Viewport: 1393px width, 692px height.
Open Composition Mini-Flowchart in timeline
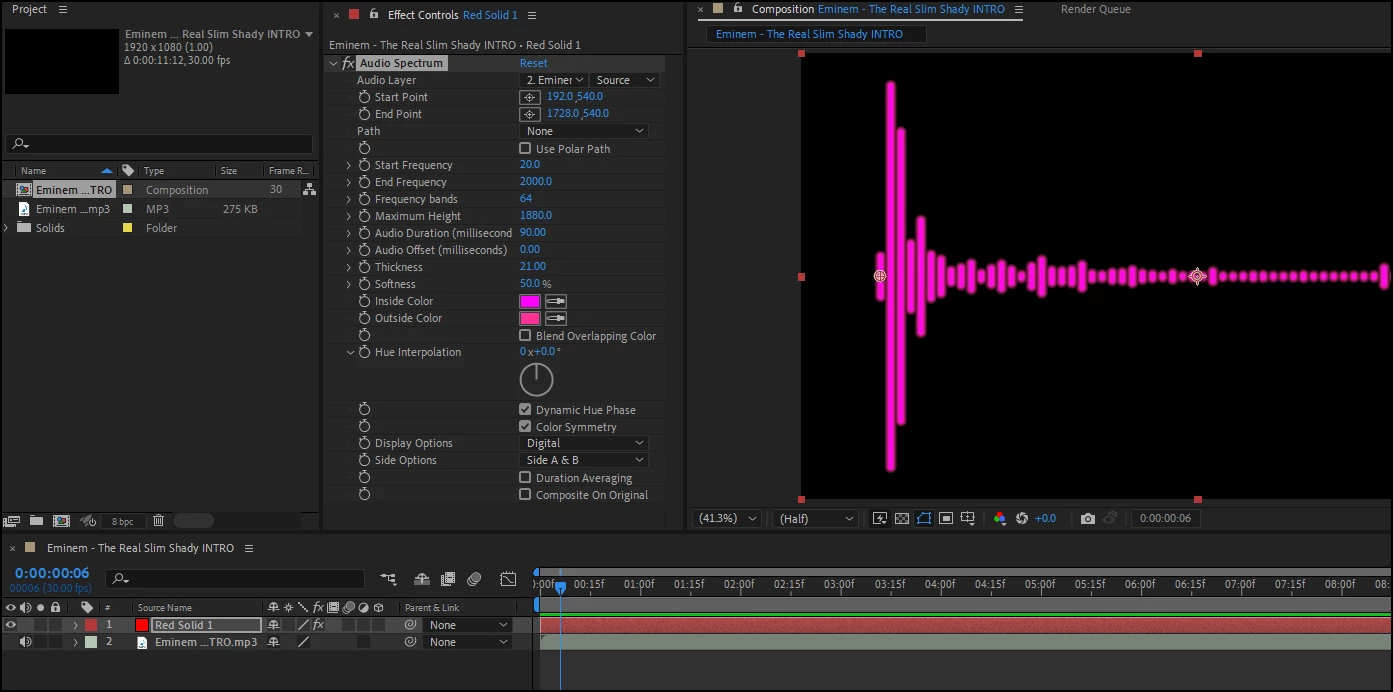(388, 579)
